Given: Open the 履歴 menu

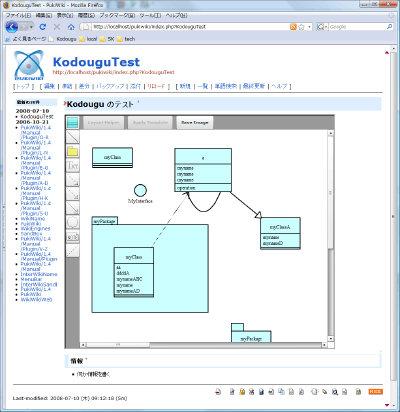Looking at the screenshot, I should coord(86,15).
